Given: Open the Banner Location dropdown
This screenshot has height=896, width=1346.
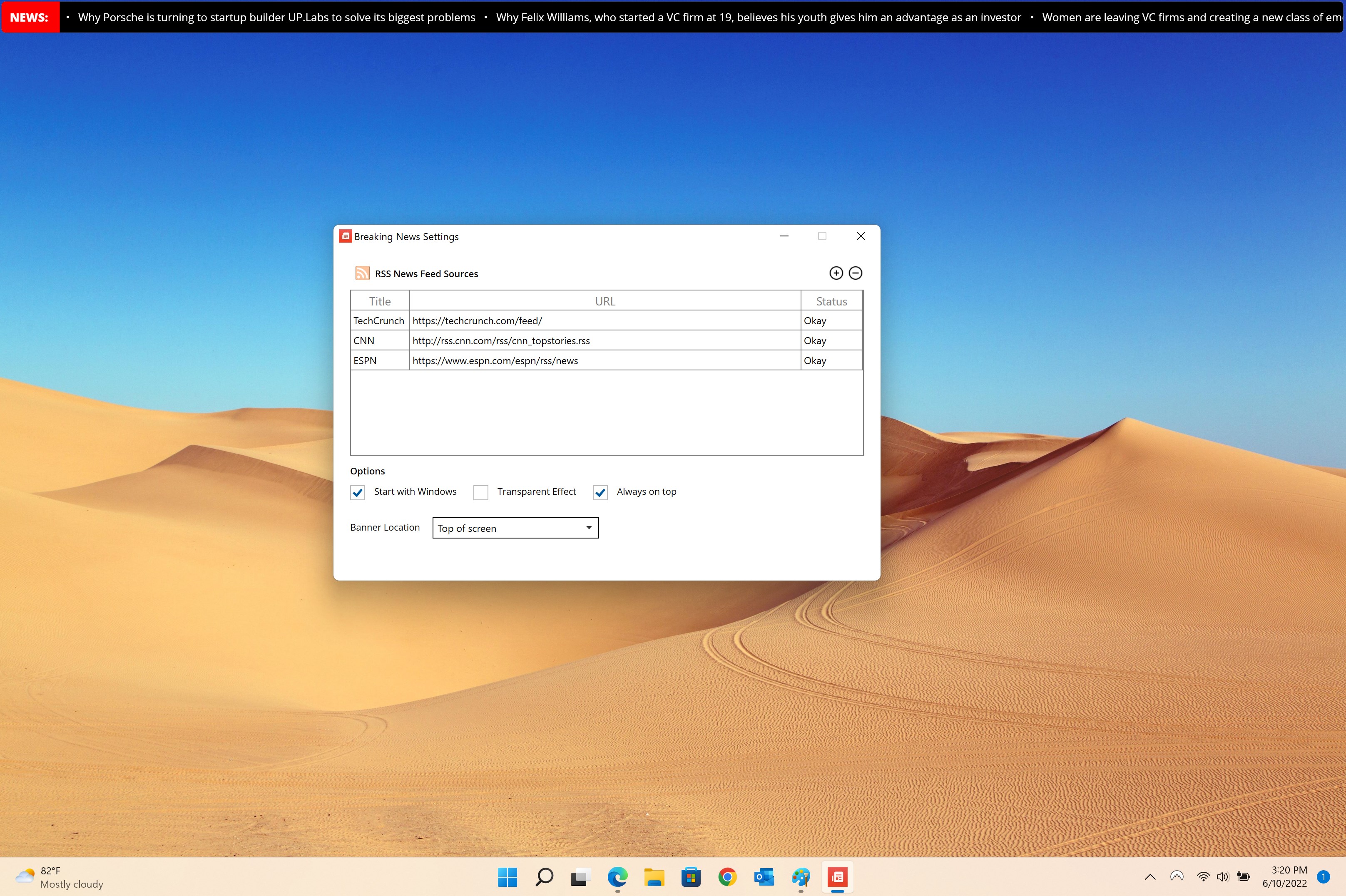Looking at the screenshot, I should point(515,528).
